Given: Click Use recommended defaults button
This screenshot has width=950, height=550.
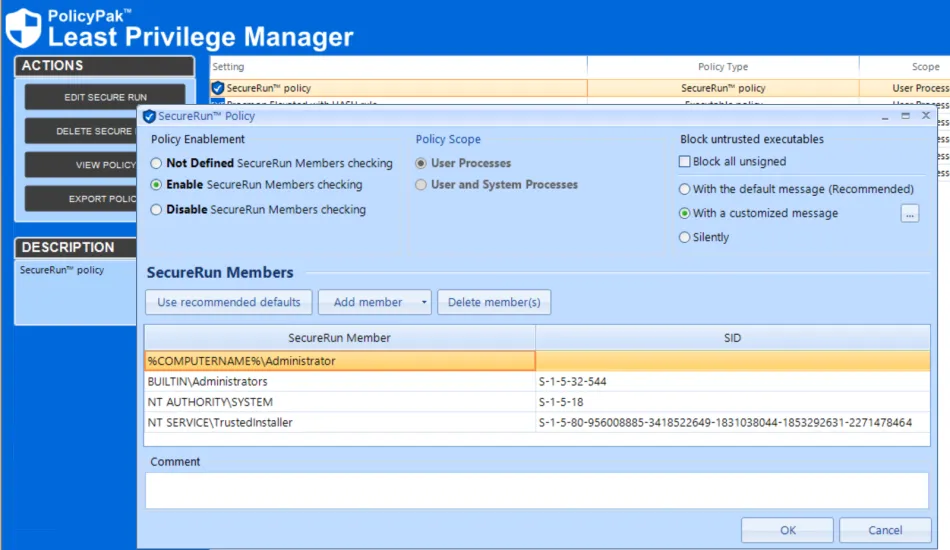Looking at the screenshot, I should [x=229, y=302].
